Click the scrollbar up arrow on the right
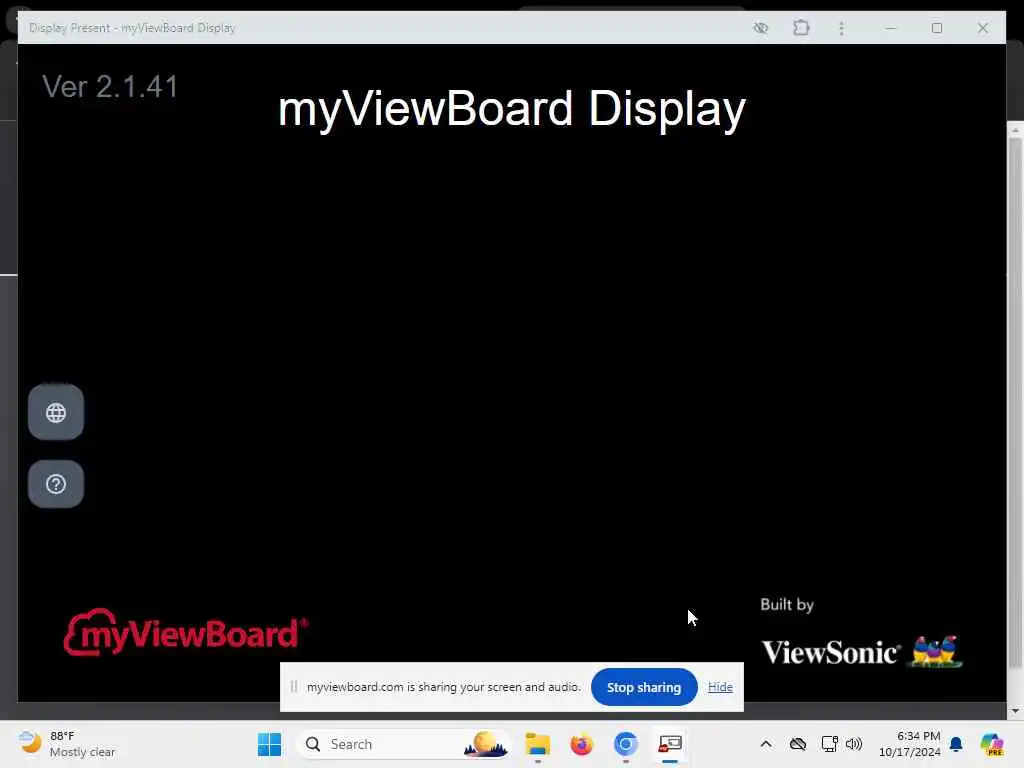Viewport: 1024px width, 768px height. click(x=1015, y=131)
